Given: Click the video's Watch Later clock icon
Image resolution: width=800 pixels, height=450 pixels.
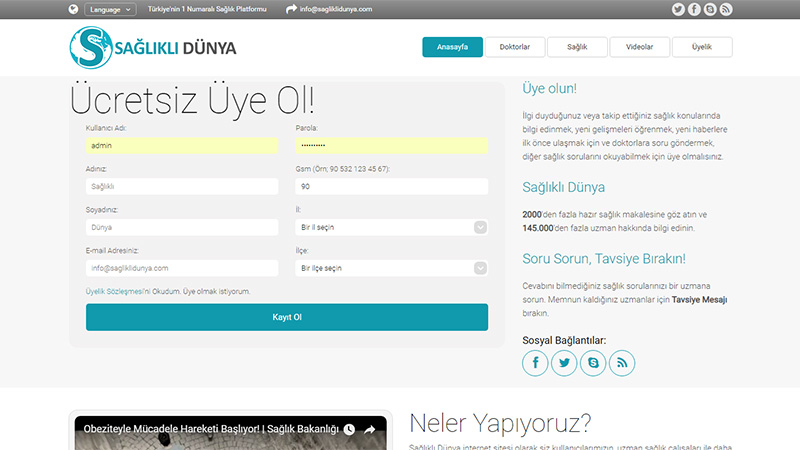Looking at the screenshot, I should (349, 430).
